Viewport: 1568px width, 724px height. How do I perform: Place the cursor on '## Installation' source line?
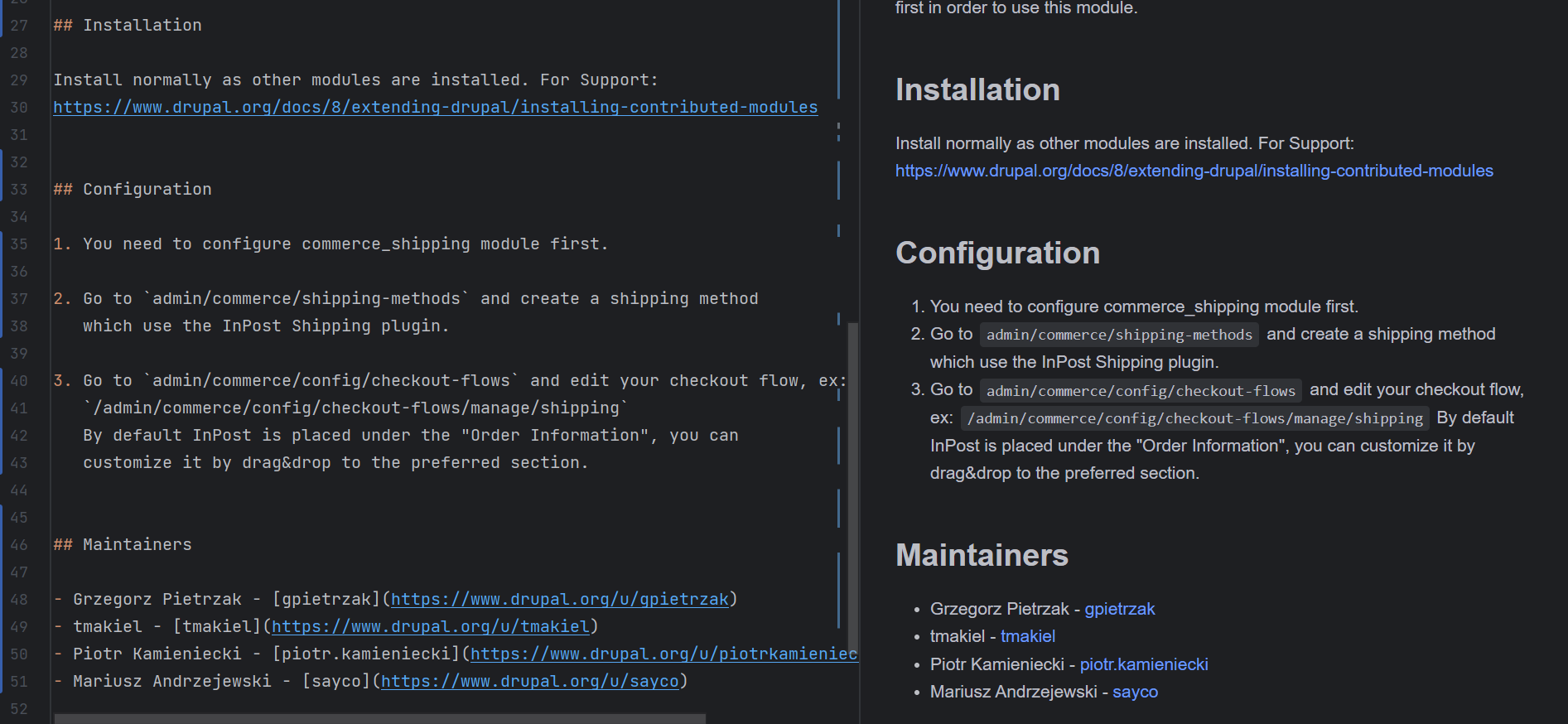click(x=128, y=26)
